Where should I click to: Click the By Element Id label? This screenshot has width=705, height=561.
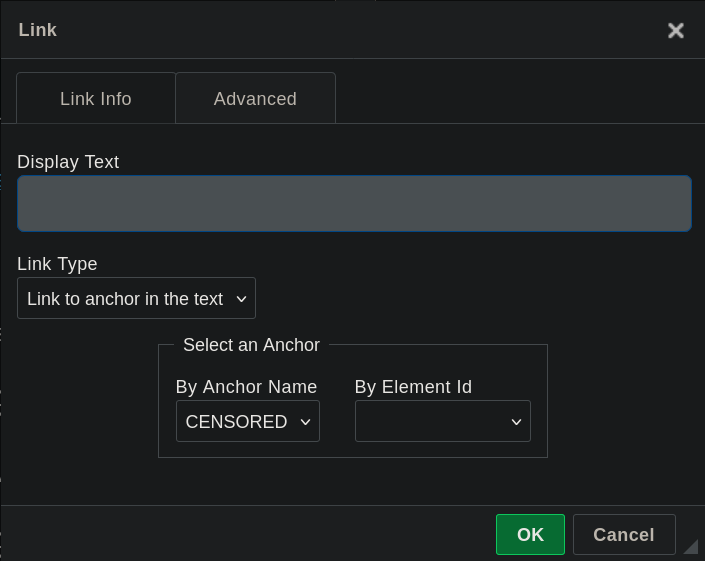coord(413,387)
